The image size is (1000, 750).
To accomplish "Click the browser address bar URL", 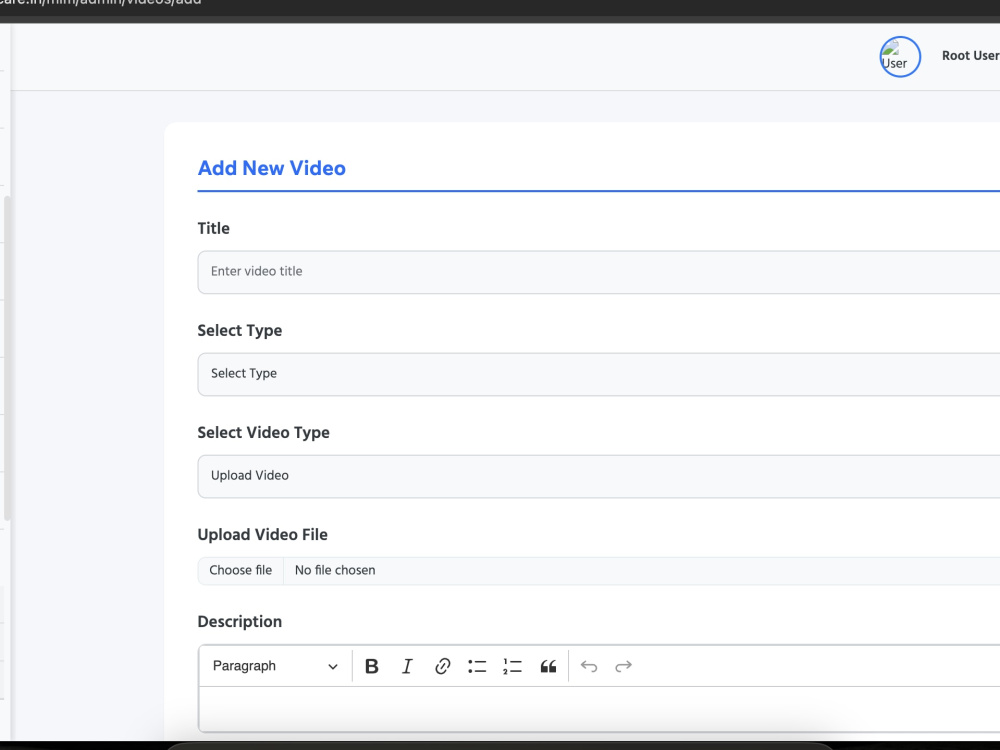I will (x=101, y=3).
